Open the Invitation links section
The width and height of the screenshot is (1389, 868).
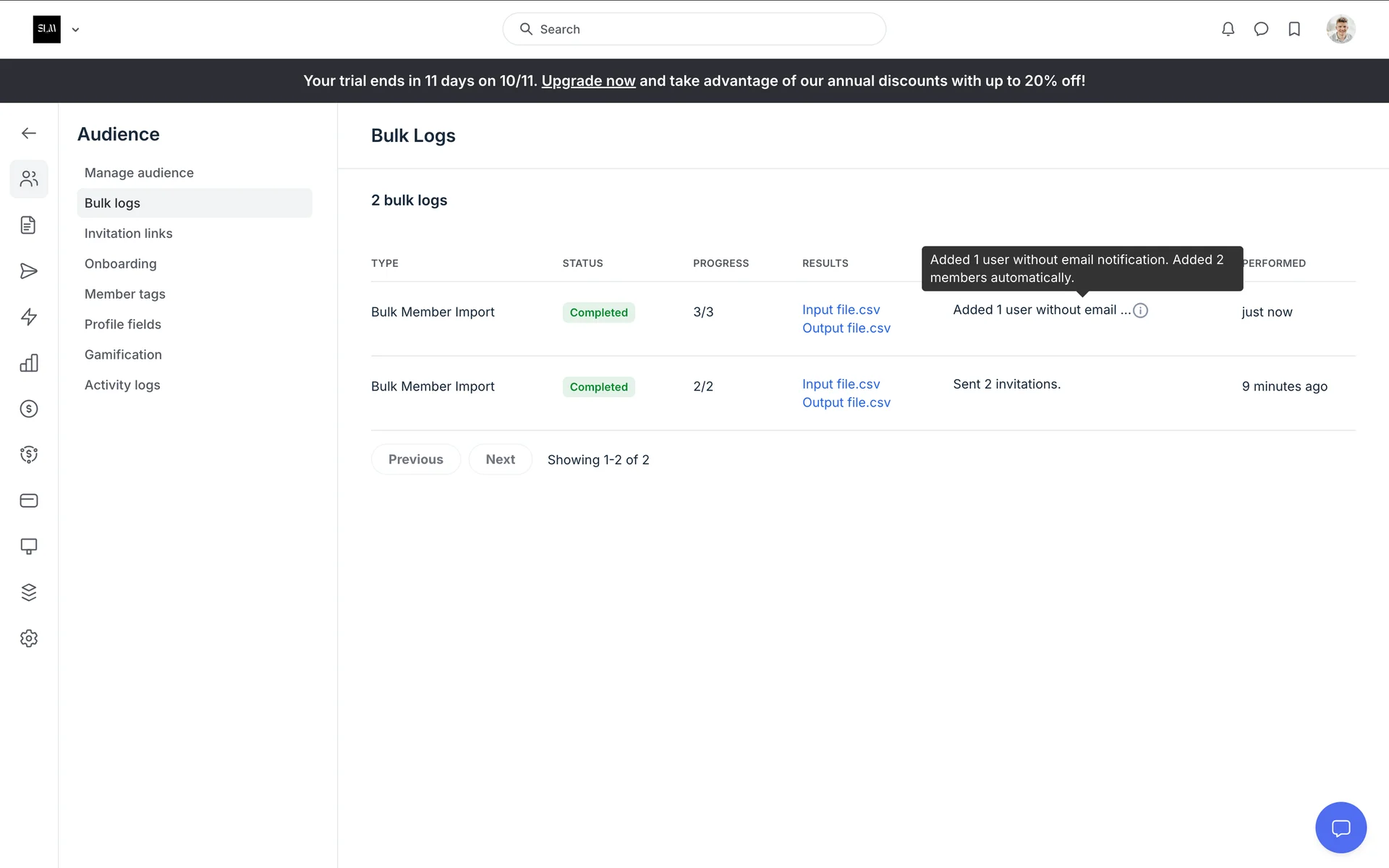click(x=128, y=234)
